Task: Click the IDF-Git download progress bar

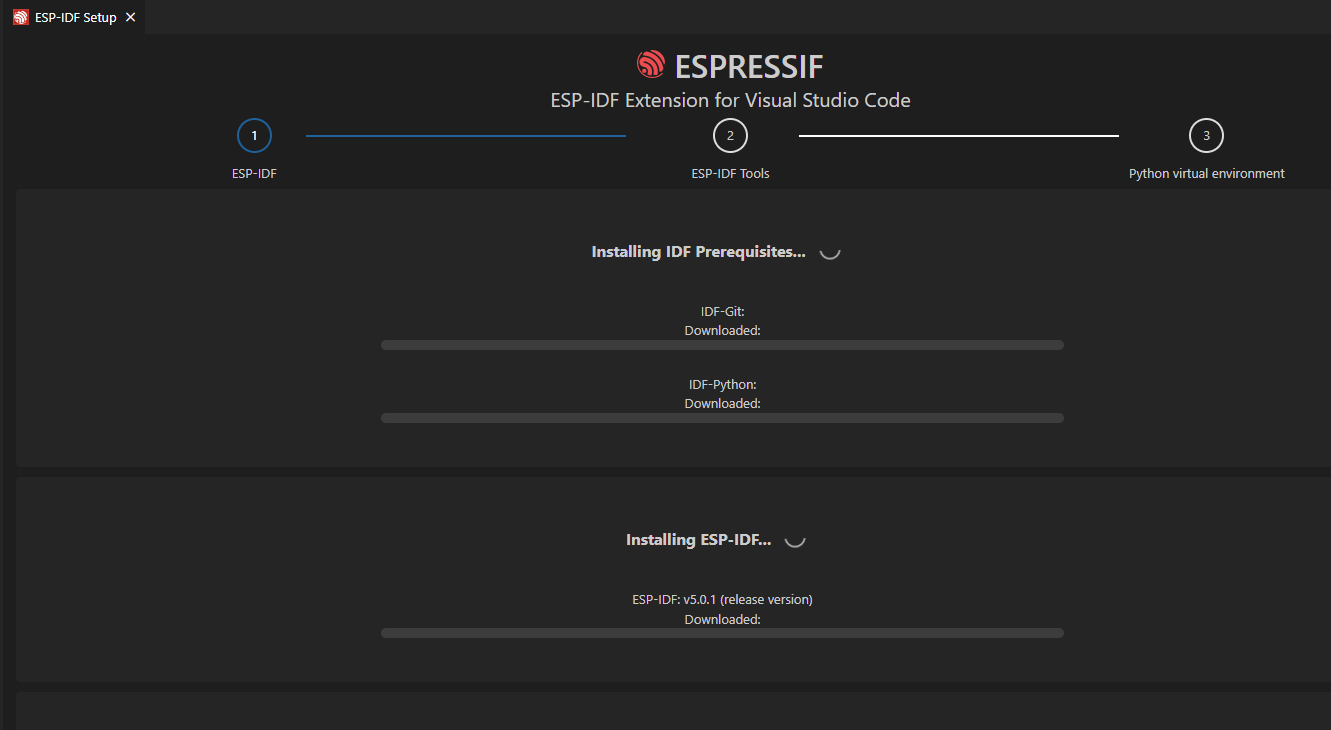Action: click(722, 345)
